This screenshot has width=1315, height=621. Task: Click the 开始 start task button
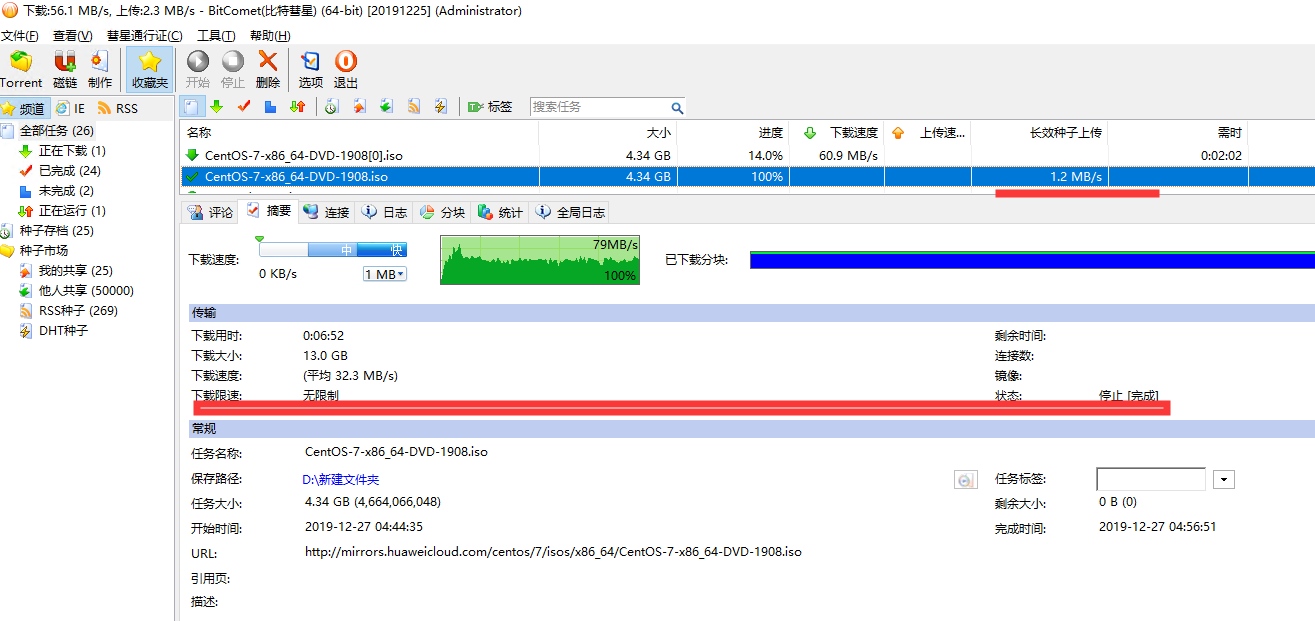[198, 70]
